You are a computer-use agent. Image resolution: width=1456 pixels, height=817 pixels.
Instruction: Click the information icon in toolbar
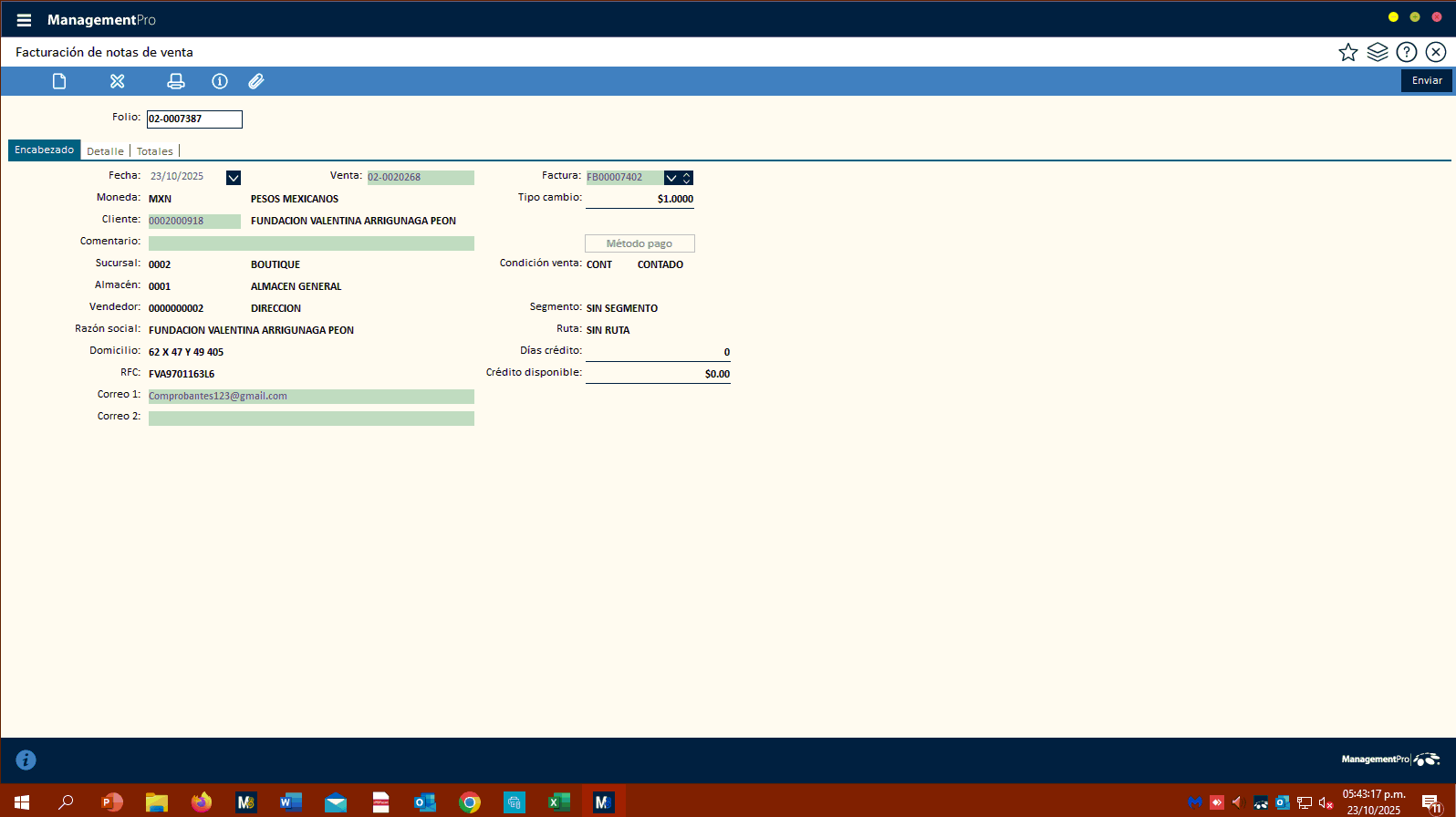click(x=220, y=81)
